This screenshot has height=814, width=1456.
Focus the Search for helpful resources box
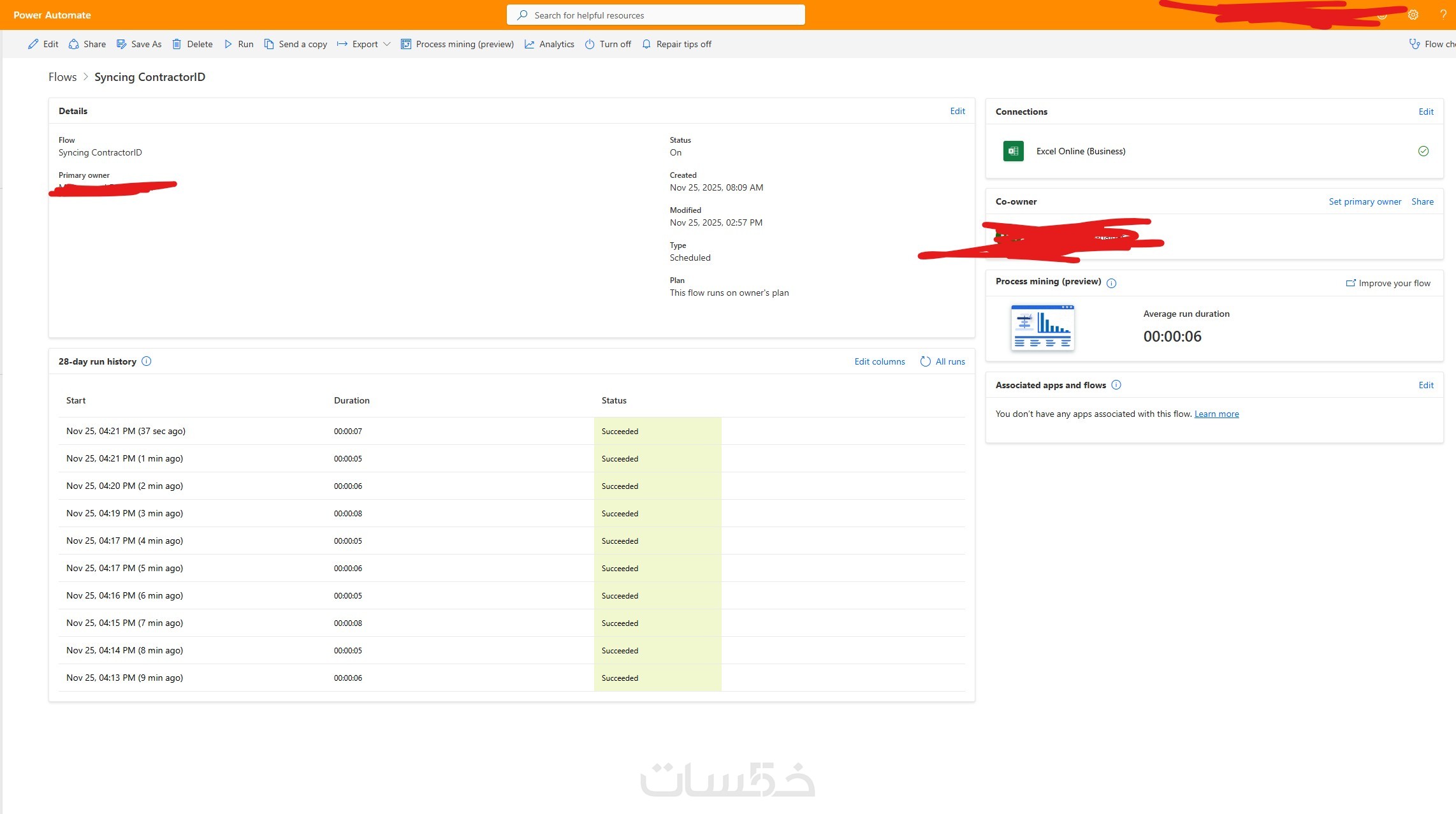[x=655, y=15]
